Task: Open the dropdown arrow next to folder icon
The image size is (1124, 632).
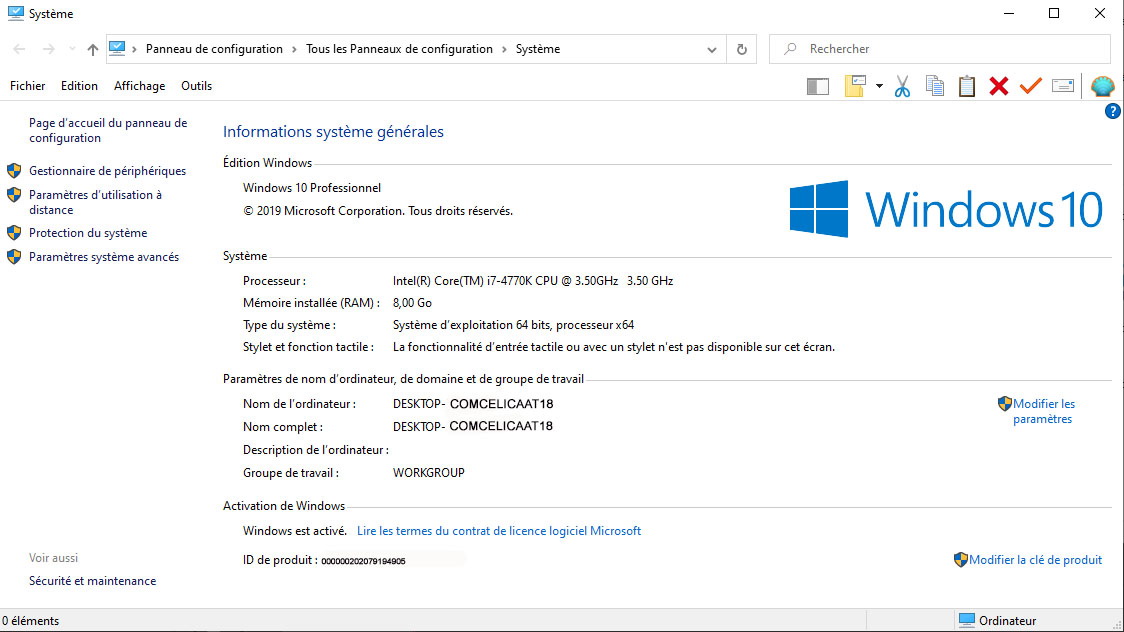Action: pyautogui.click(x=879, y=86)
